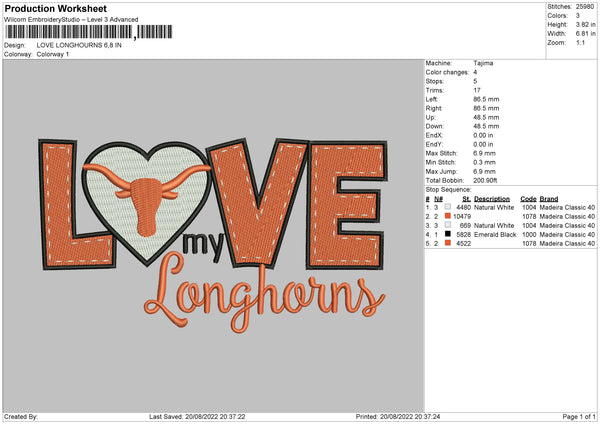
Task: Click stitch count 5828 in stop row 4
Action: click(464, 235)
